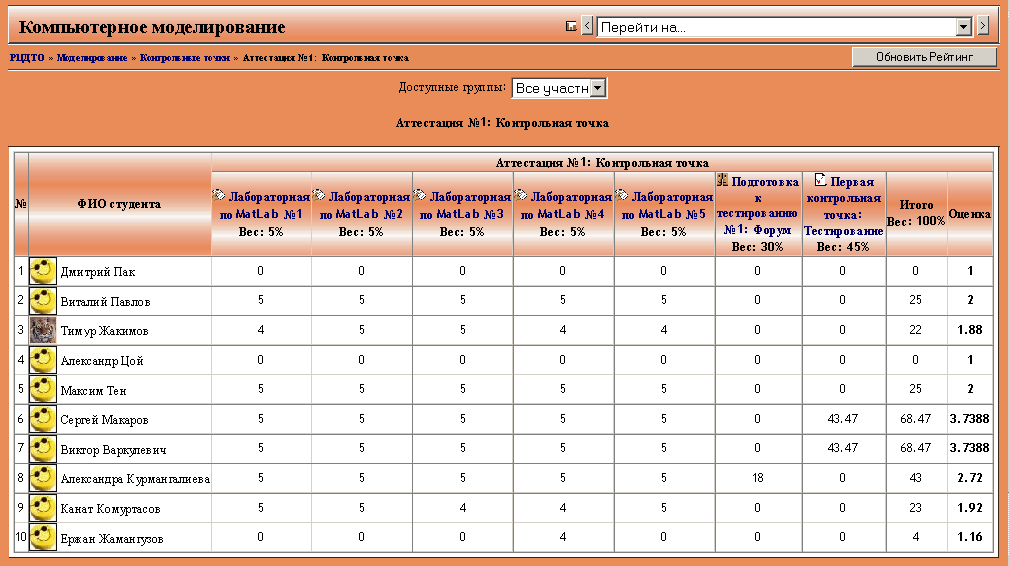The width and height of the screenshot is (1009, 566).
Task: Select student name Канат Комуртасов
Action: tap(110, 508)
